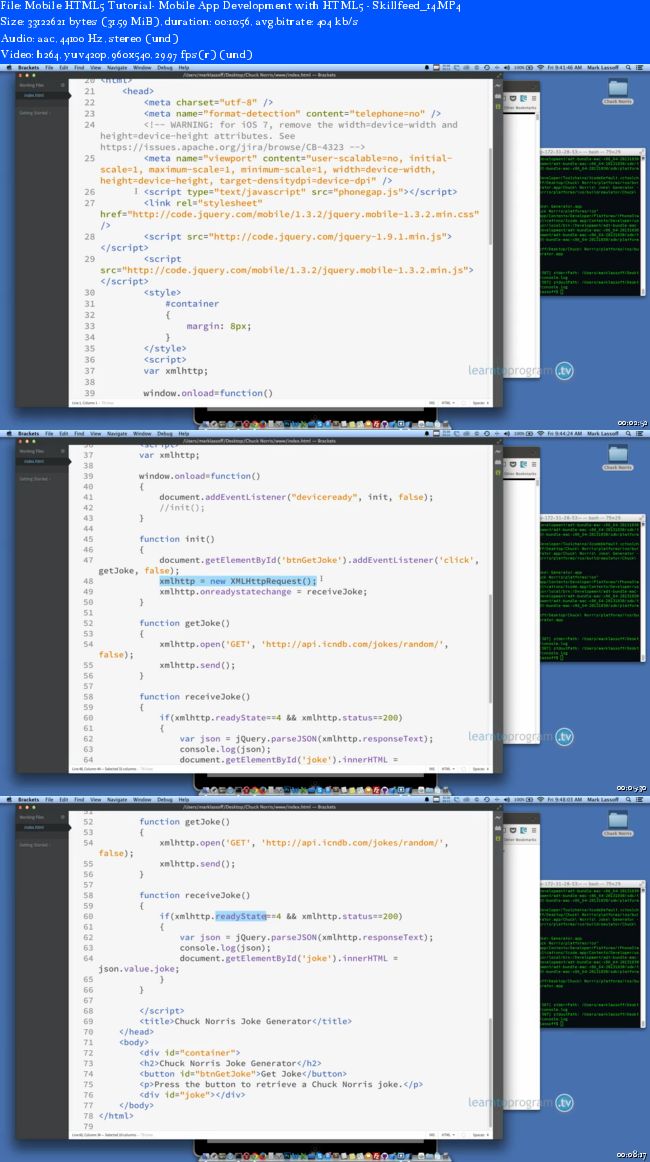Screen dimensions: 650x1162
Task: Open View menu in the 9:44:24 AM frame
Action: click(x=96, y=434)
